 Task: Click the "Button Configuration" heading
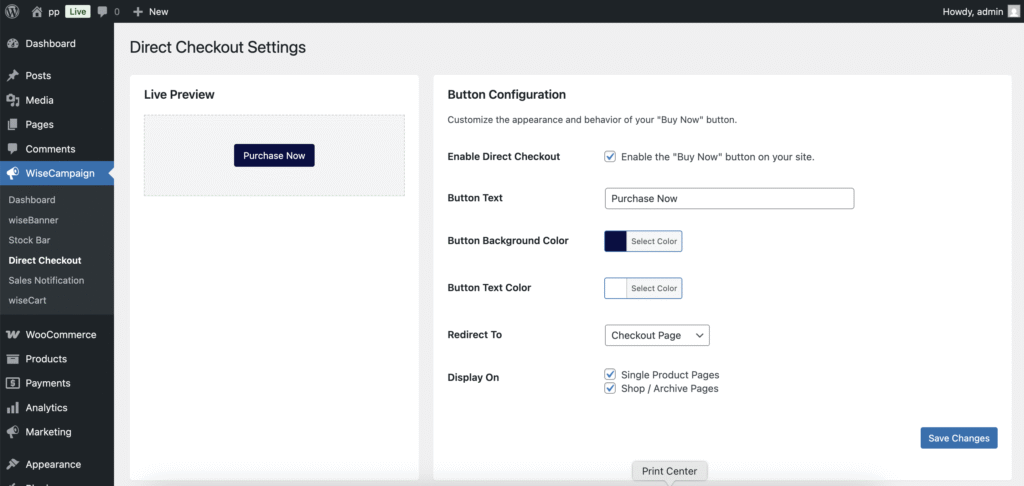click(x=507, y=95)
